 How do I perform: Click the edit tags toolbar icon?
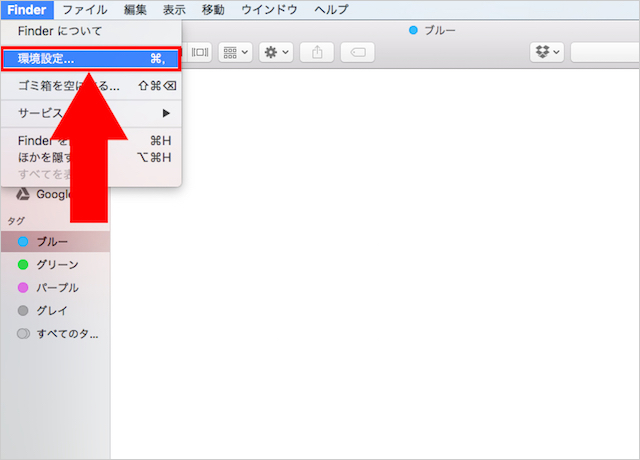358,52
